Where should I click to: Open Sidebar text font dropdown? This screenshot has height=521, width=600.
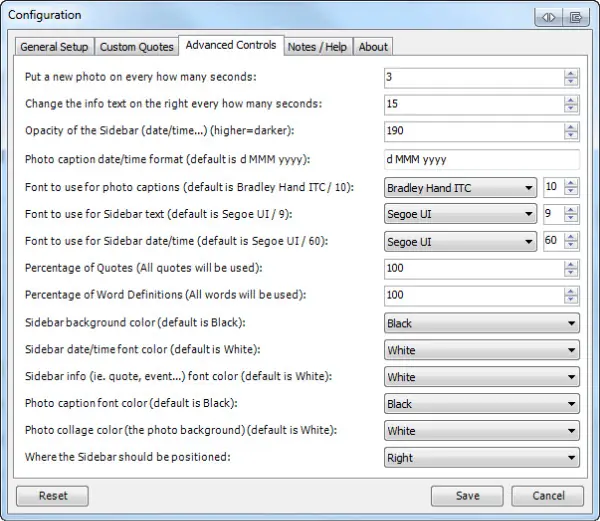click(x=460, y=214)
